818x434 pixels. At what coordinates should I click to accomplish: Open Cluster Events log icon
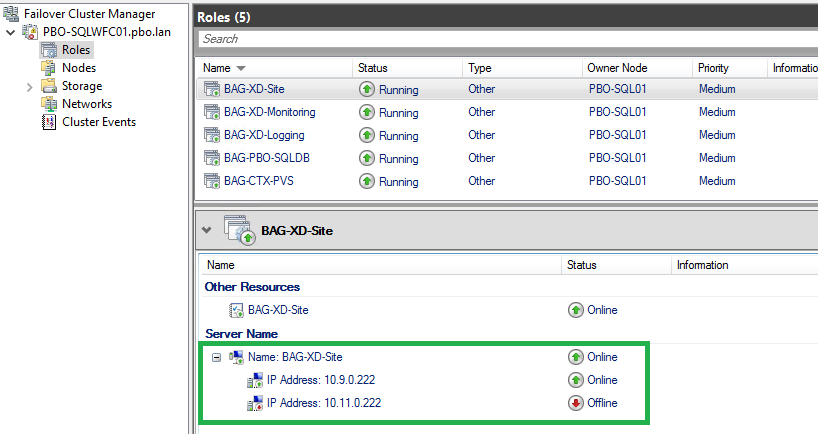49,122
